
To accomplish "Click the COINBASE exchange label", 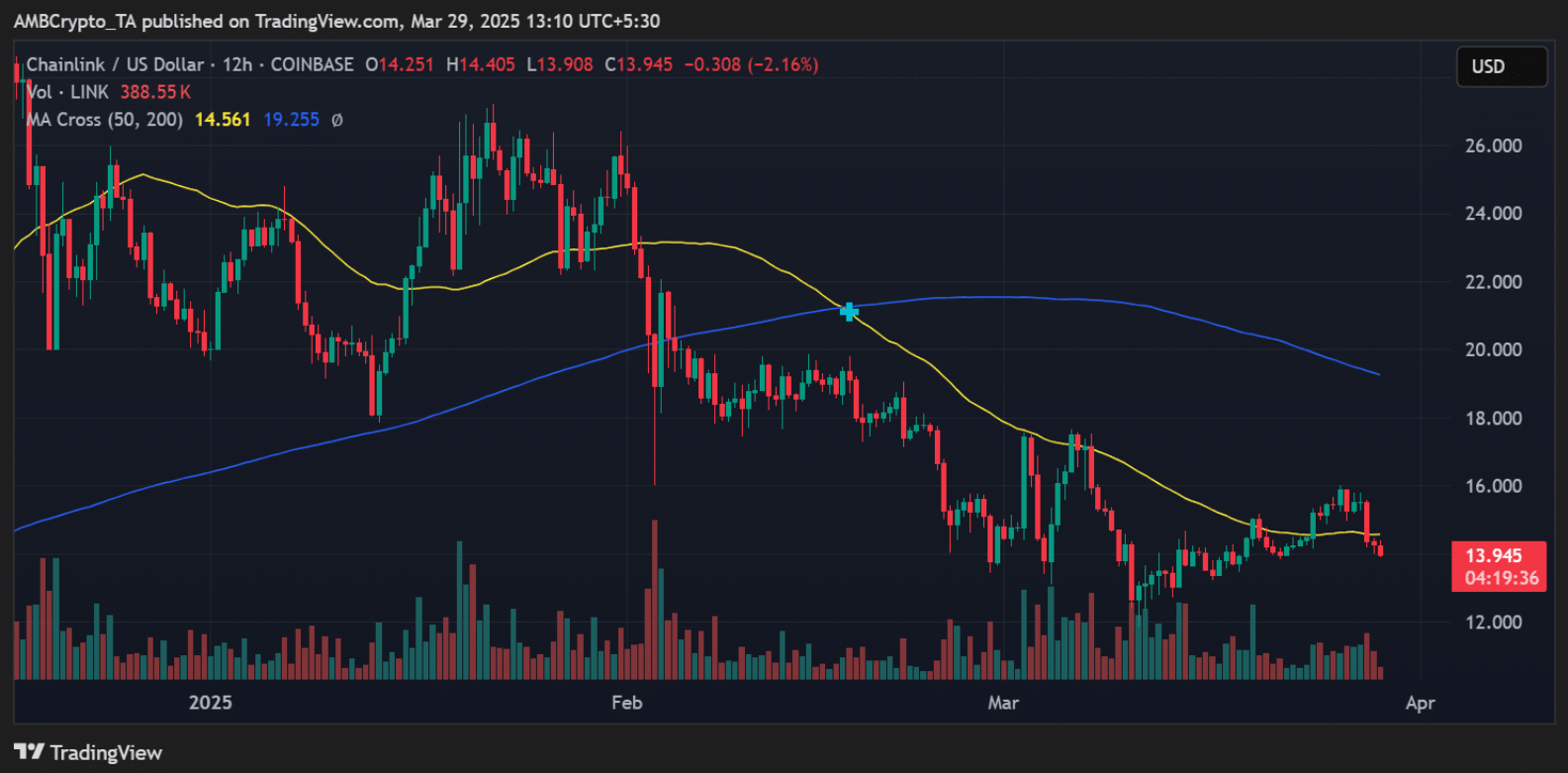I will point(312,64).
